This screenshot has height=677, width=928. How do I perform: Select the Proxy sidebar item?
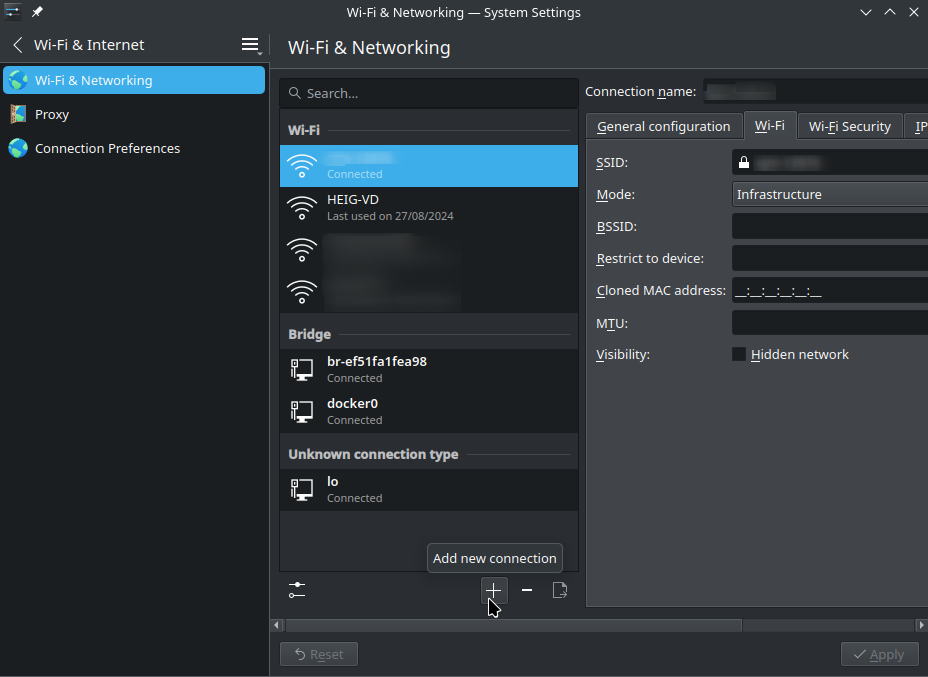point(52,114)
